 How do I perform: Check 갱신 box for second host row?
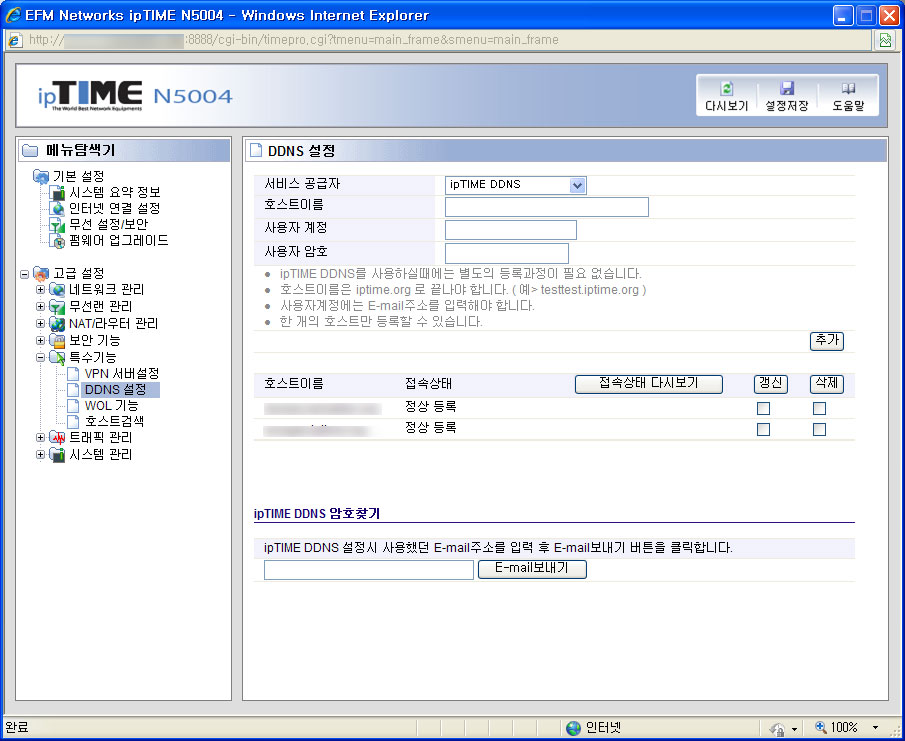click(763, 429)
